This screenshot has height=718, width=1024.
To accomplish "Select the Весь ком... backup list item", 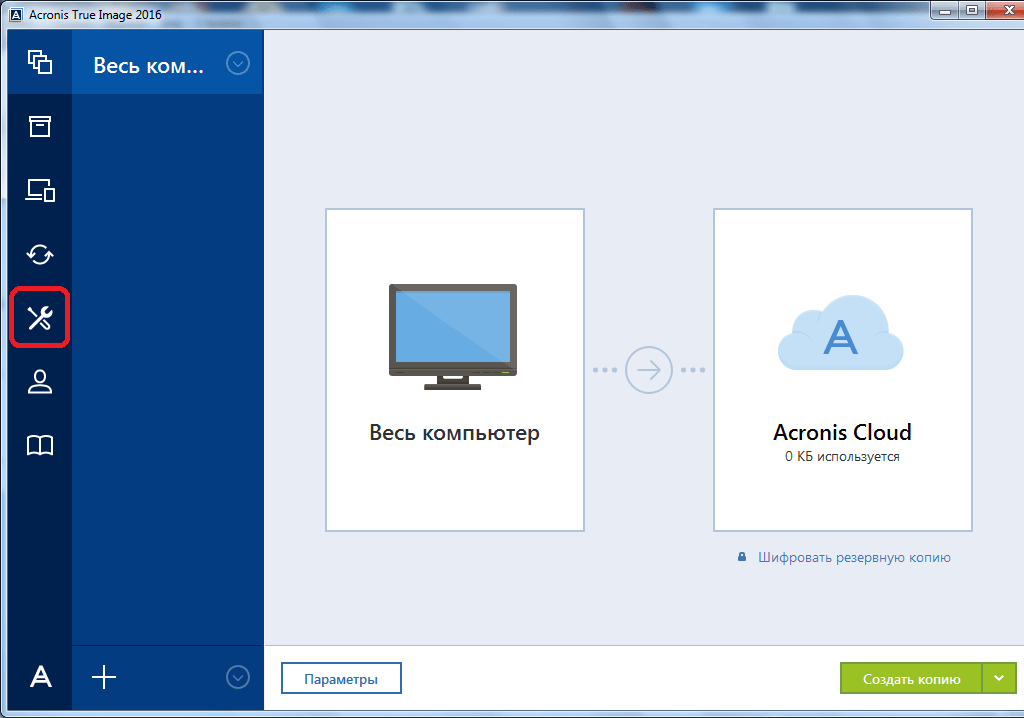I will coord(148,65).
